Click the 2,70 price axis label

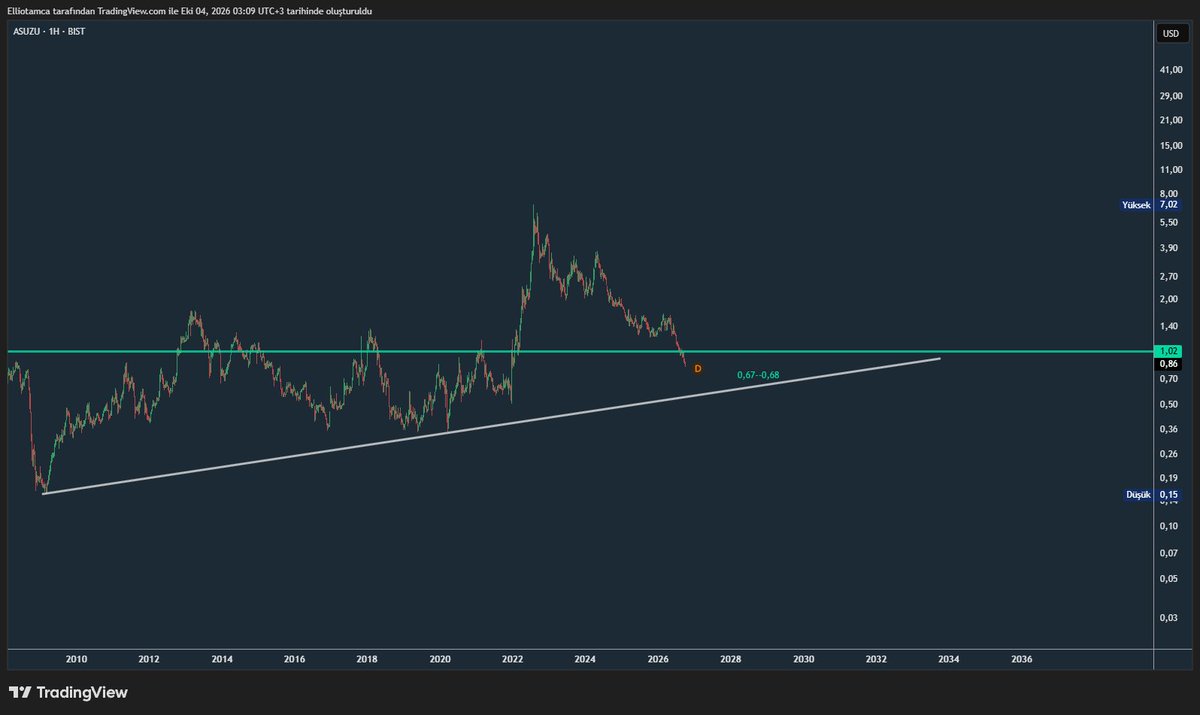pyautogui.click(x=1169, y=275)
